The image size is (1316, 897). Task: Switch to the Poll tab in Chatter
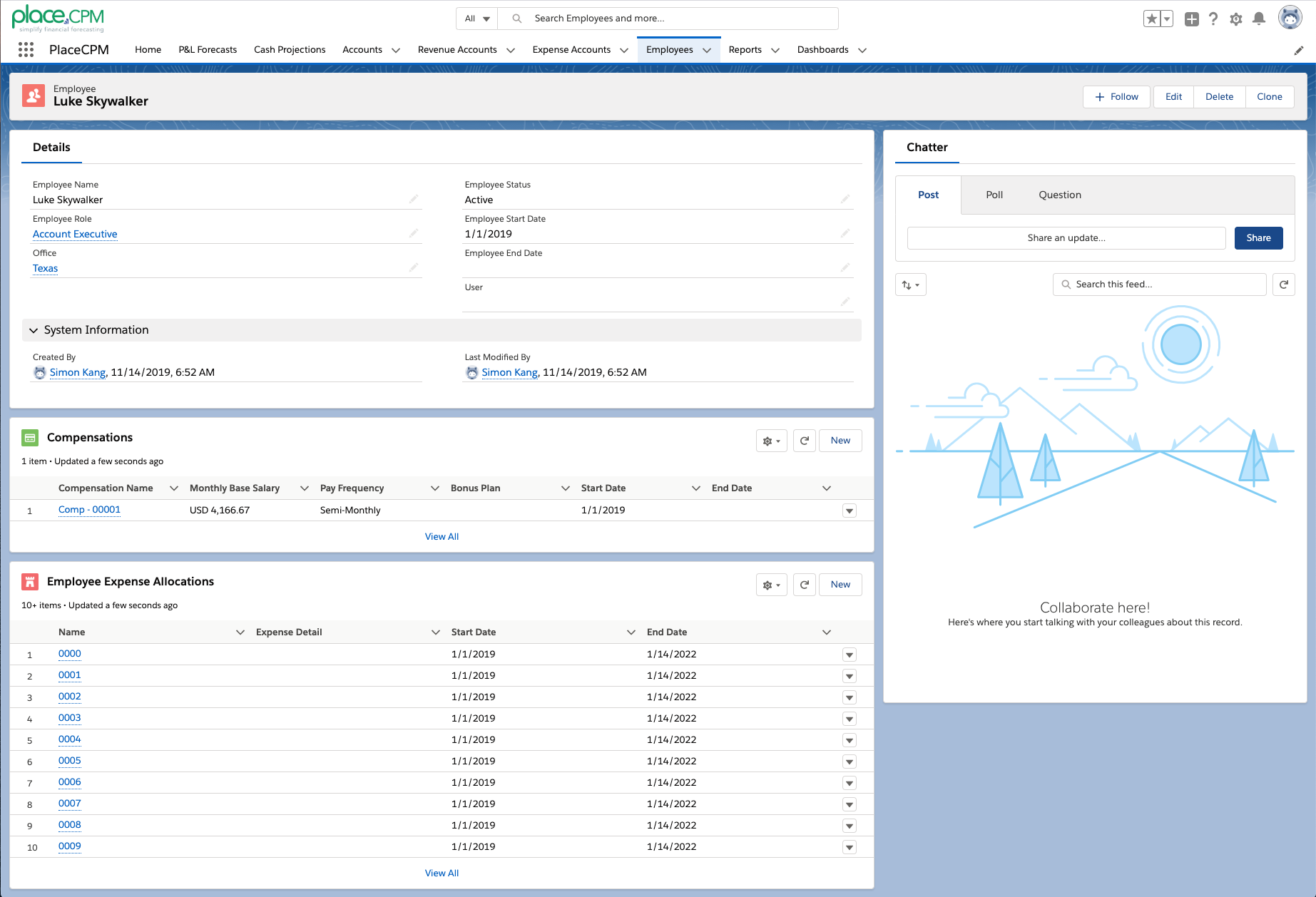point(994,195)
